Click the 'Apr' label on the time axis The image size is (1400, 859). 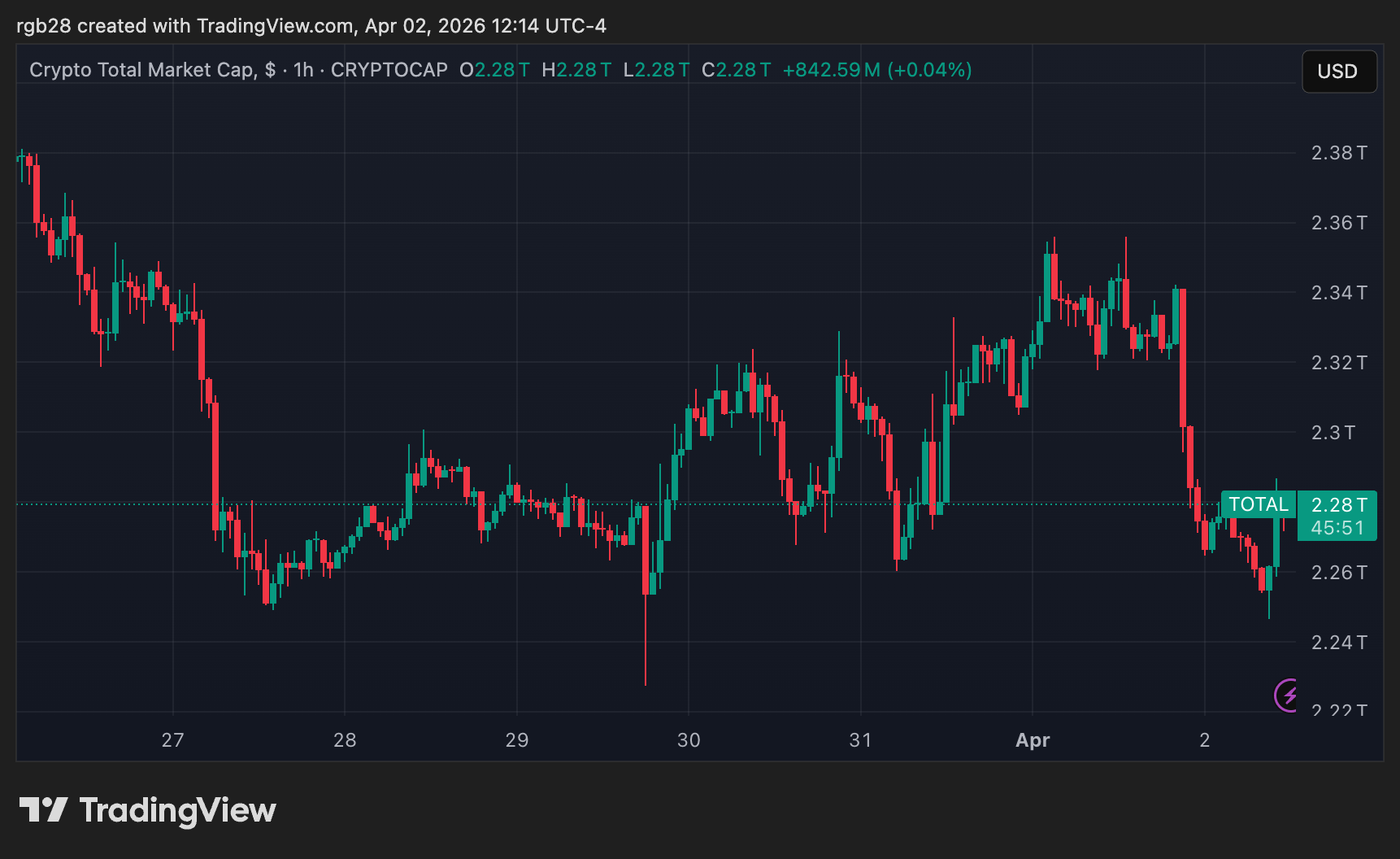[x=1033, y=741]
